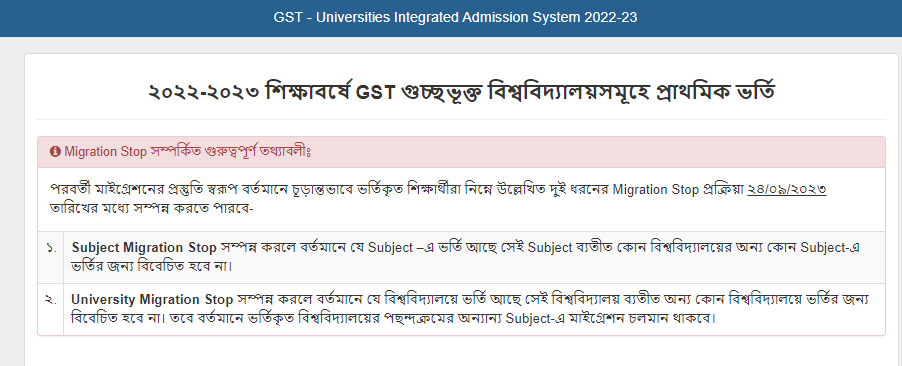902x366 pixels.
Task: Click the info icon beside Migration Stop heading
Action: click(55, 151)
